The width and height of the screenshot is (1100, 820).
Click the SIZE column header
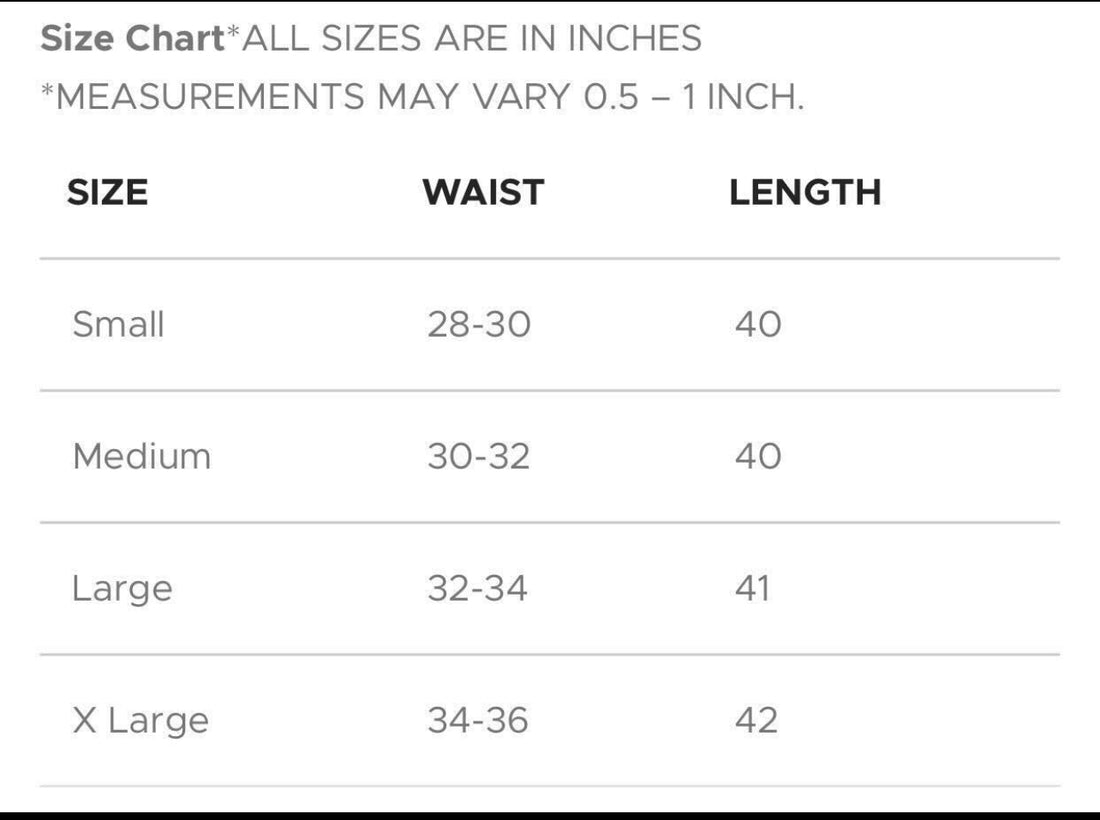click(x=107, y=192)
